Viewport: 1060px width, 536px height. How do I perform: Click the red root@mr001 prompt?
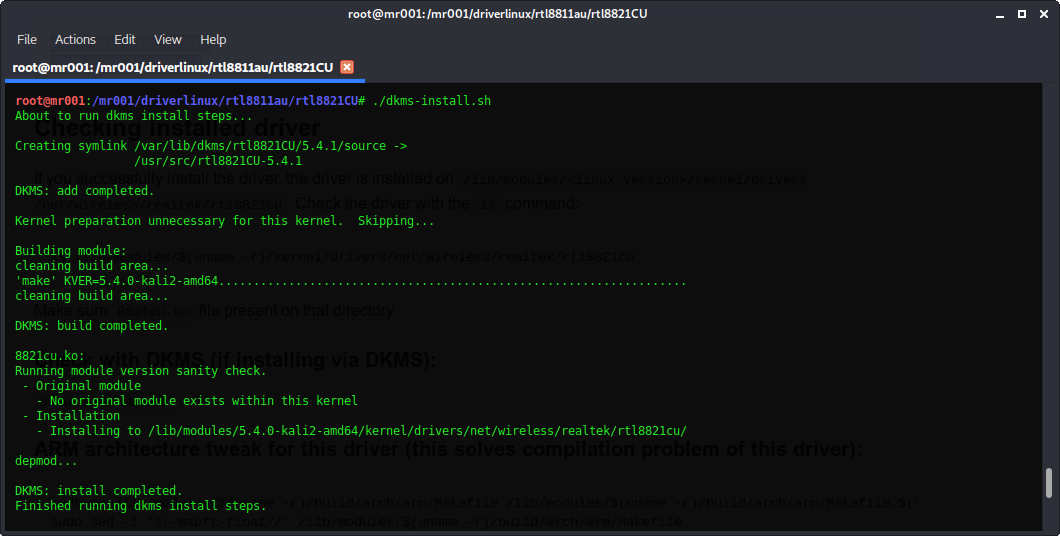(51, 101)
